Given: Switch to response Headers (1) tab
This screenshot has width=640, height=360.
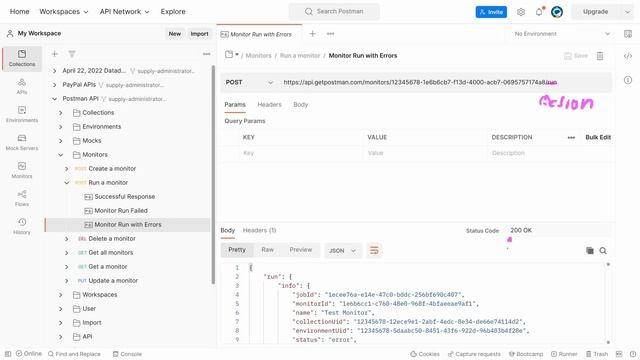Looking at the screenshot, I should click(x=259, y=230).
